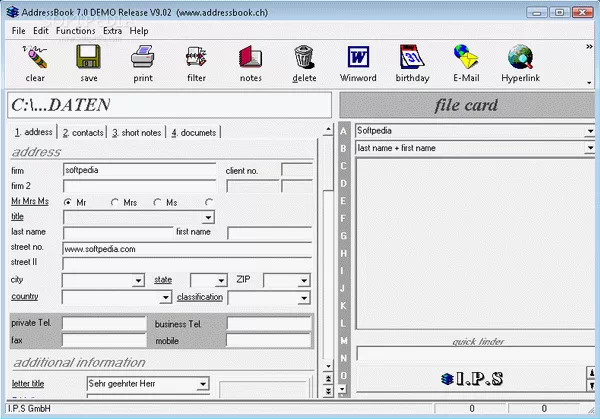The image size is (600, 419).
Task: Delete the entry via trash can icon
Action: [304, 57]
